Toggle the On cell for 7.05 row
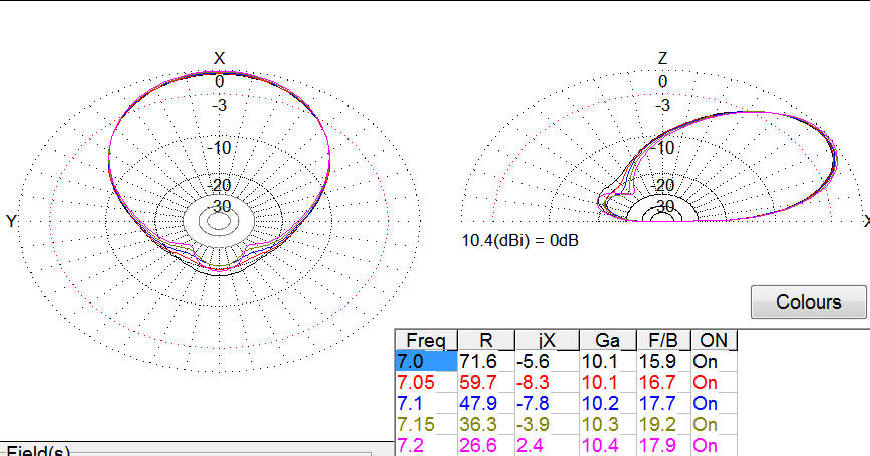The height and width of the screenshot is (456, 870). click(711, 382)
